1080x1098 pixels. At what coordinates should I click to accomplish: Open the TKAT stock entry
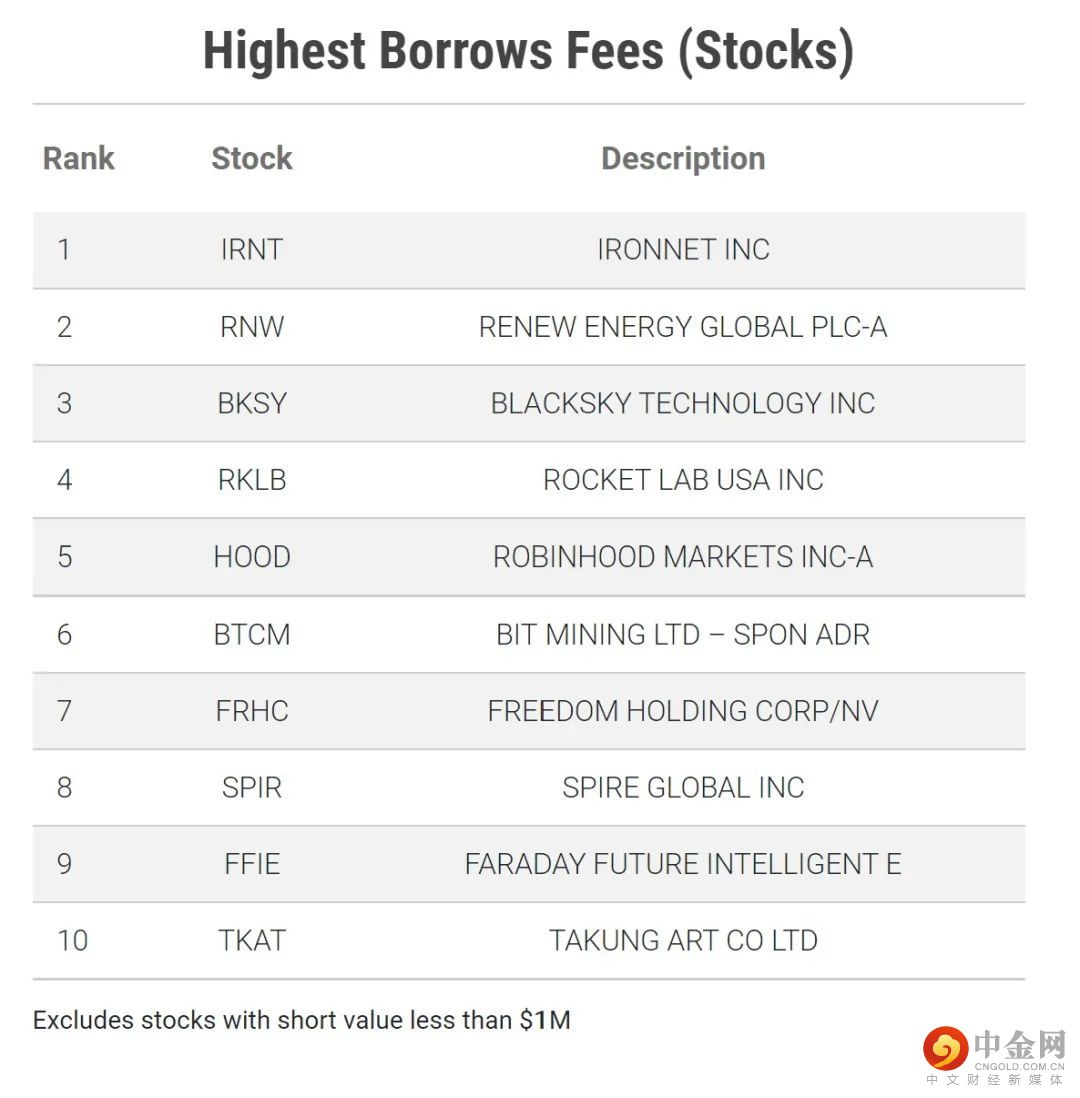(x=252, y=940)
